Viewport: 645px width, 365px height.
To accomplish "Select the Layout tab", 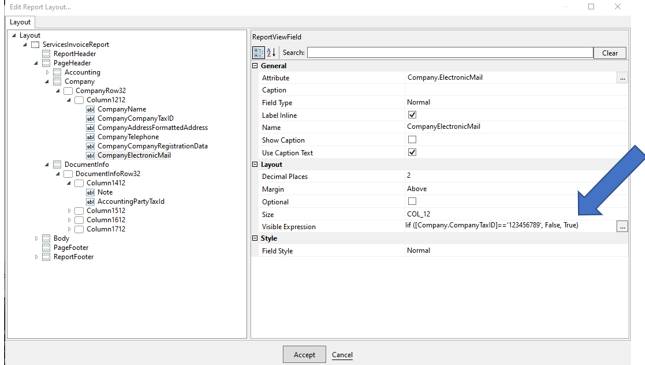I will click(x=20, y=22).
